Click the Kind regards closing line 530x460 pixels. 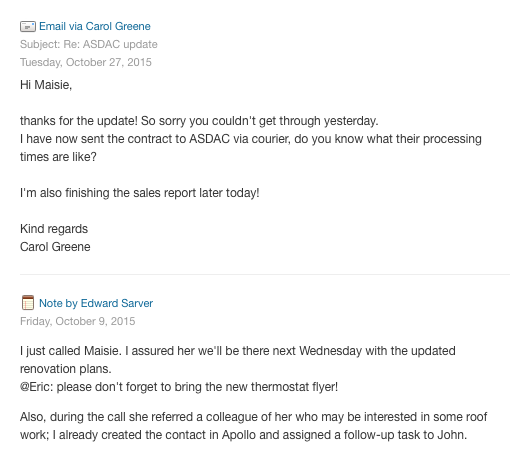pyautogui.click(x=54, y=229)
